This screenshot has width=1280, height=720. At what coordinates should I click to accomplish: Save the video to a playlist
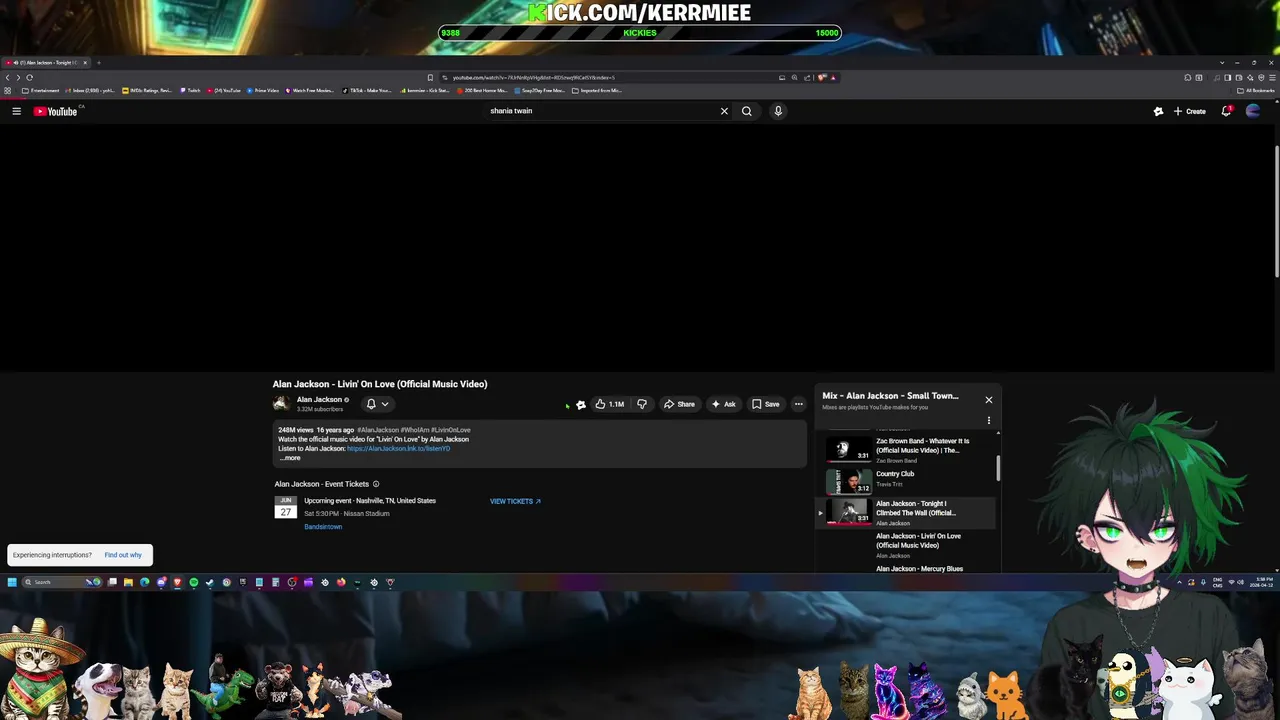pos(765,404)
